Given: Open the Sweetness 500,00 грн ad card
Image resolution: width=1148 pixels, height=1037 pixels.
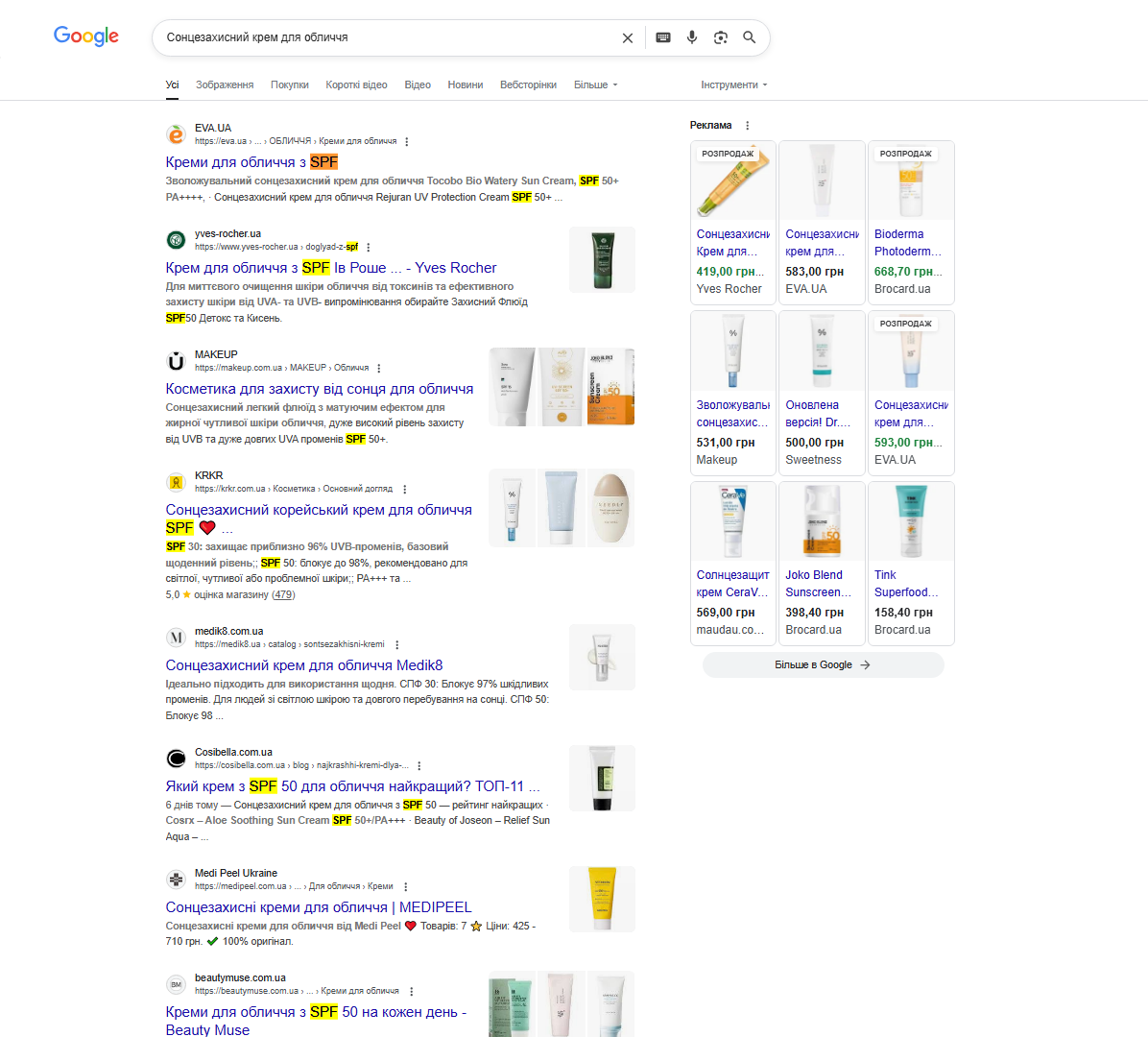Looking at the screenshot, I should click(822, 394).
